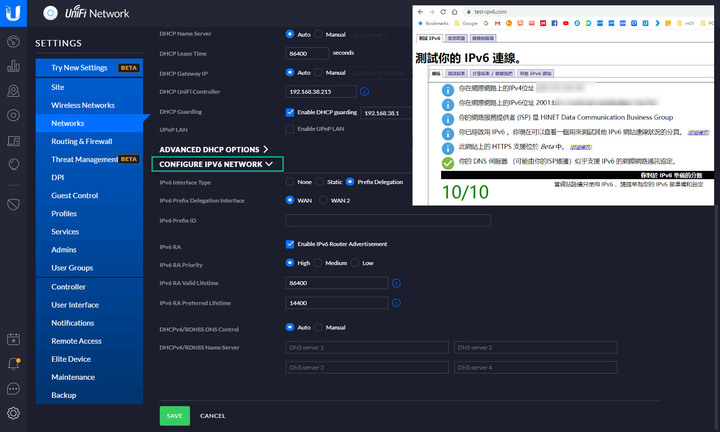Open the Clients icon in left rail
This screenshot has width=720, height=432.
(13, 140)
